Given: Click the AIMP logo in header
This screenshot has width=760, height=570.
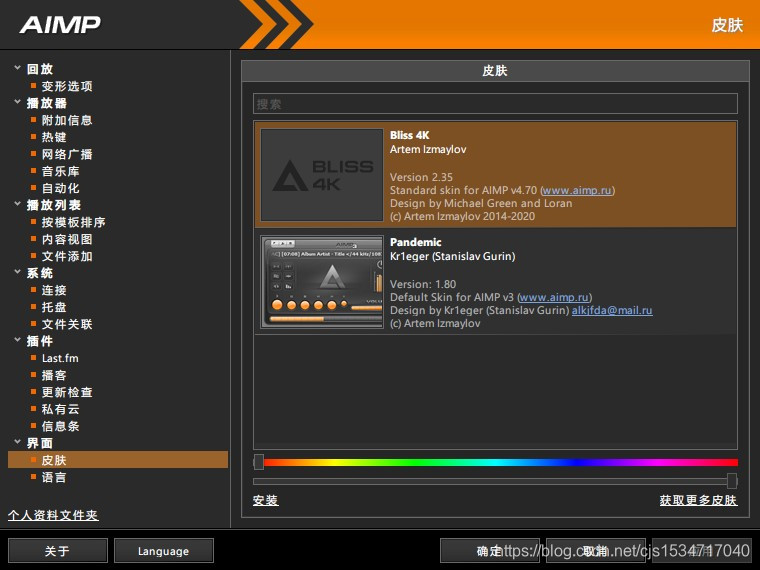Looking at the screenshot, I should (x=60, y=25).
